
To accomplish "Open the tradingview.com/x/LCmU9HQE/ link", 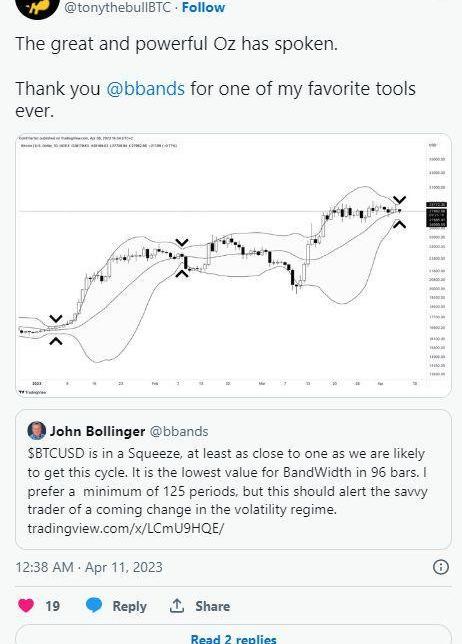I will pos(126,528).
